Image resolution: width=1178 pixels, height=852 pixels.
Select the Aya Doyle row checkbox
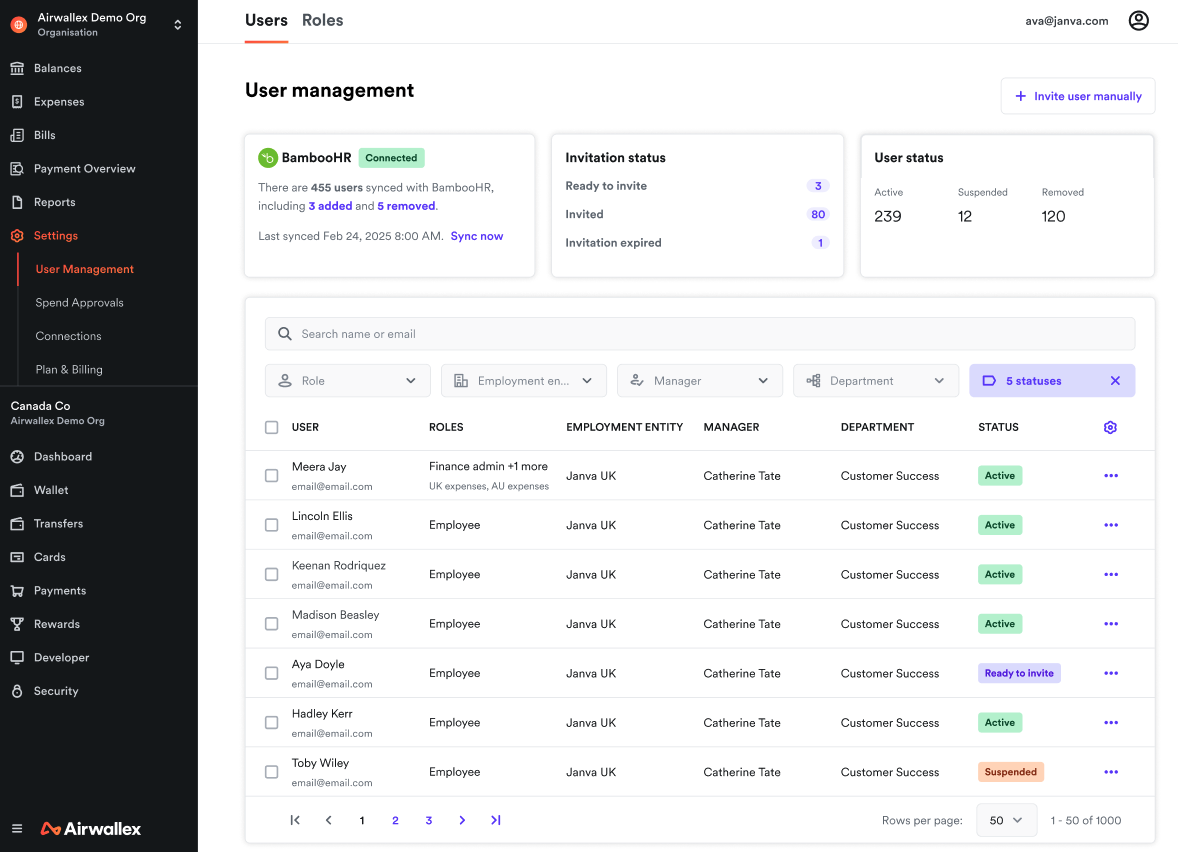272,673
